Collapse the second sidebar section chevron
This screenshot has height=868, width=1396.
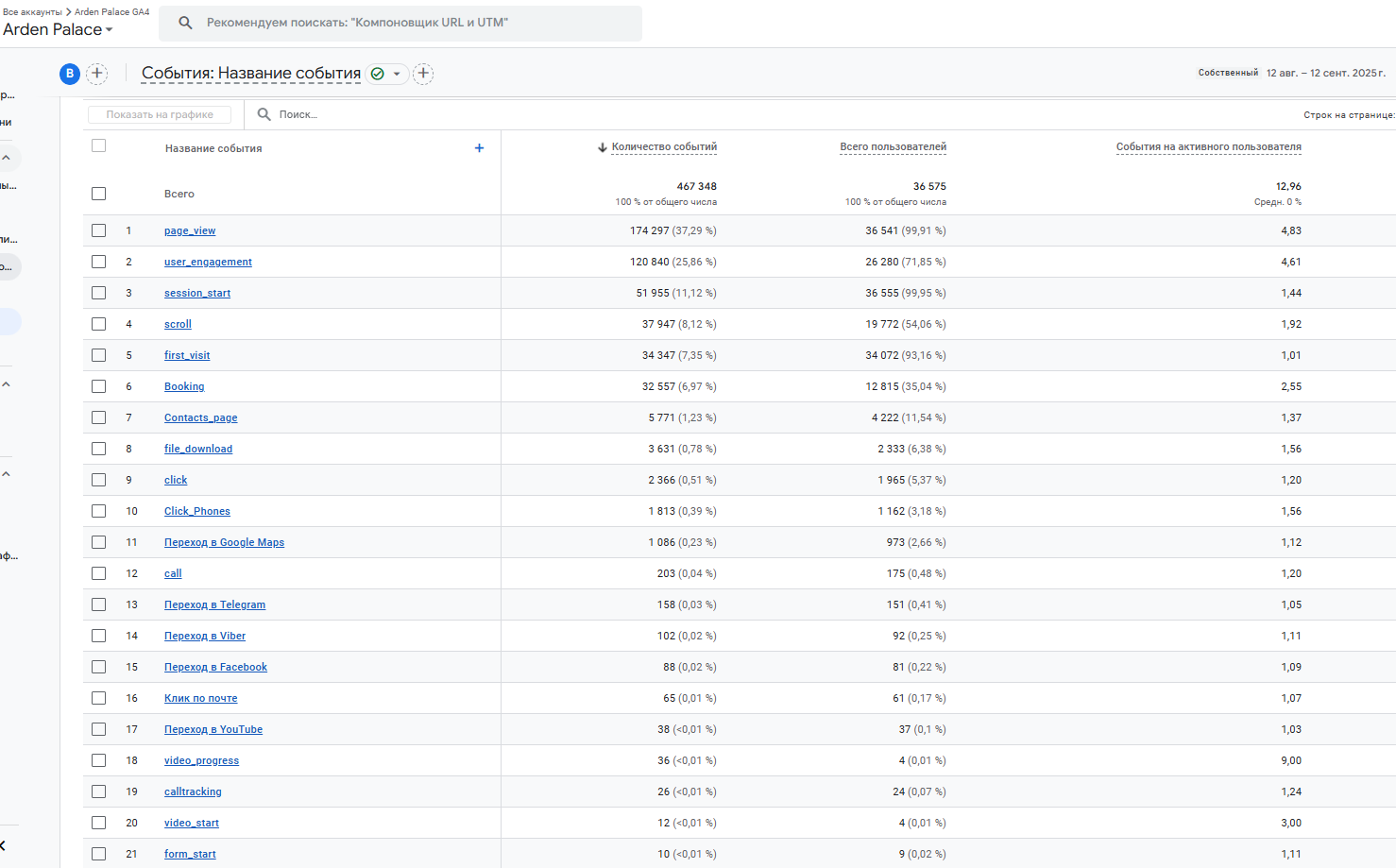6,384
